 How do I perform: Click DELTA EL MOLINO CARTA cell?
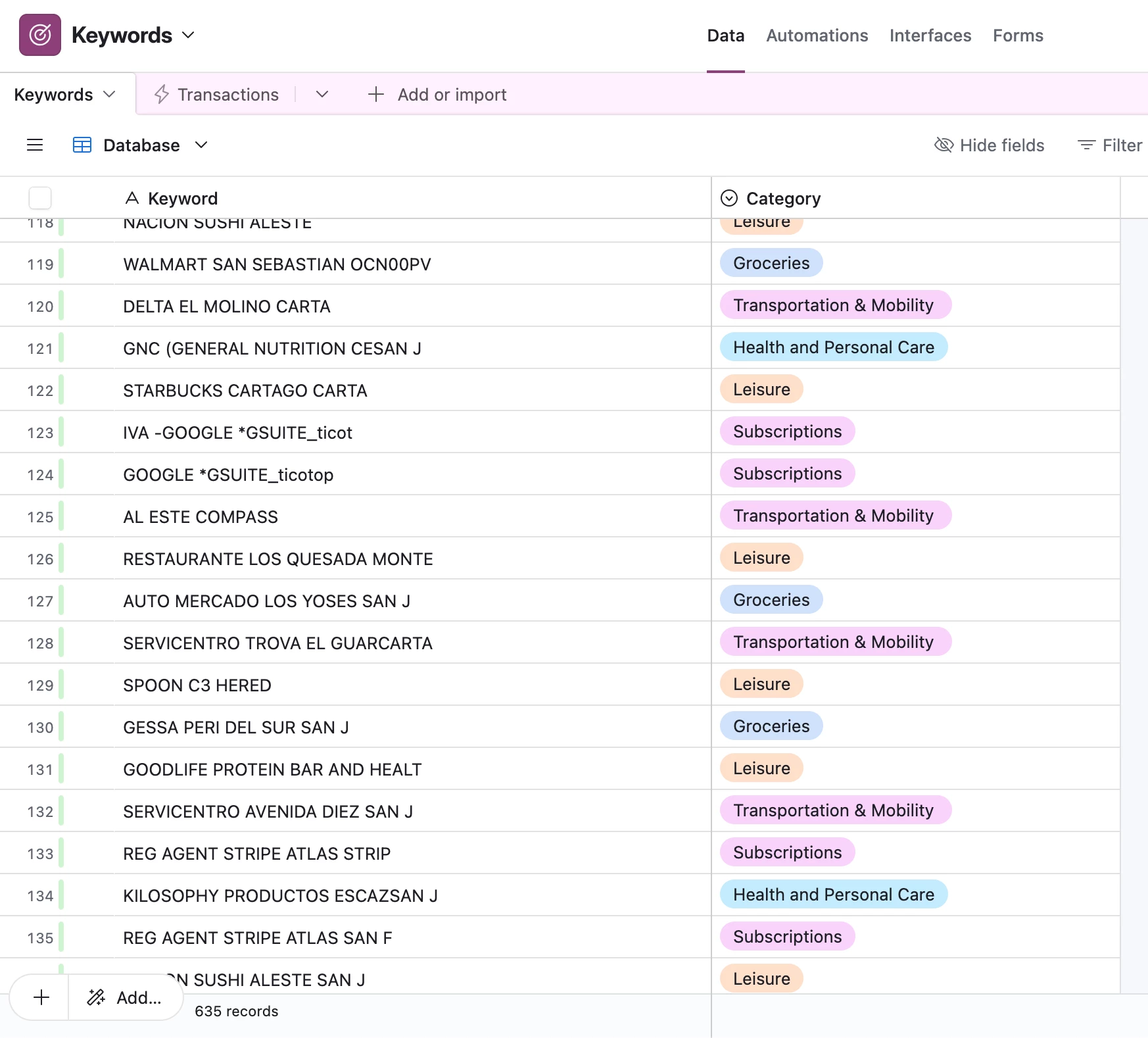(412, 306)
